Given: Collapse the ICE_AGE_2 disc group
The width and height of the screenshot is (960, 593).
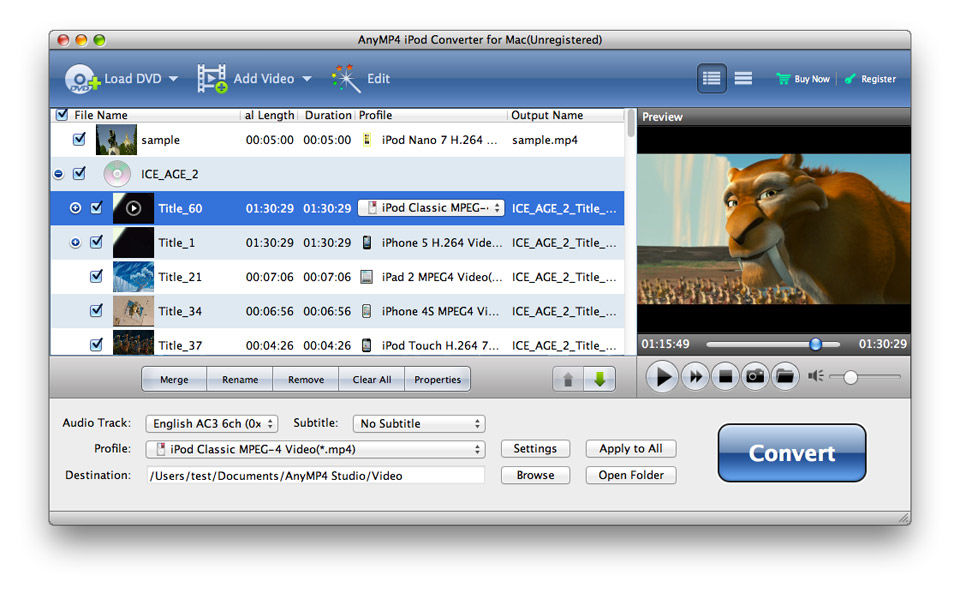Looking at the screenshot, I should tap(59, 174).
